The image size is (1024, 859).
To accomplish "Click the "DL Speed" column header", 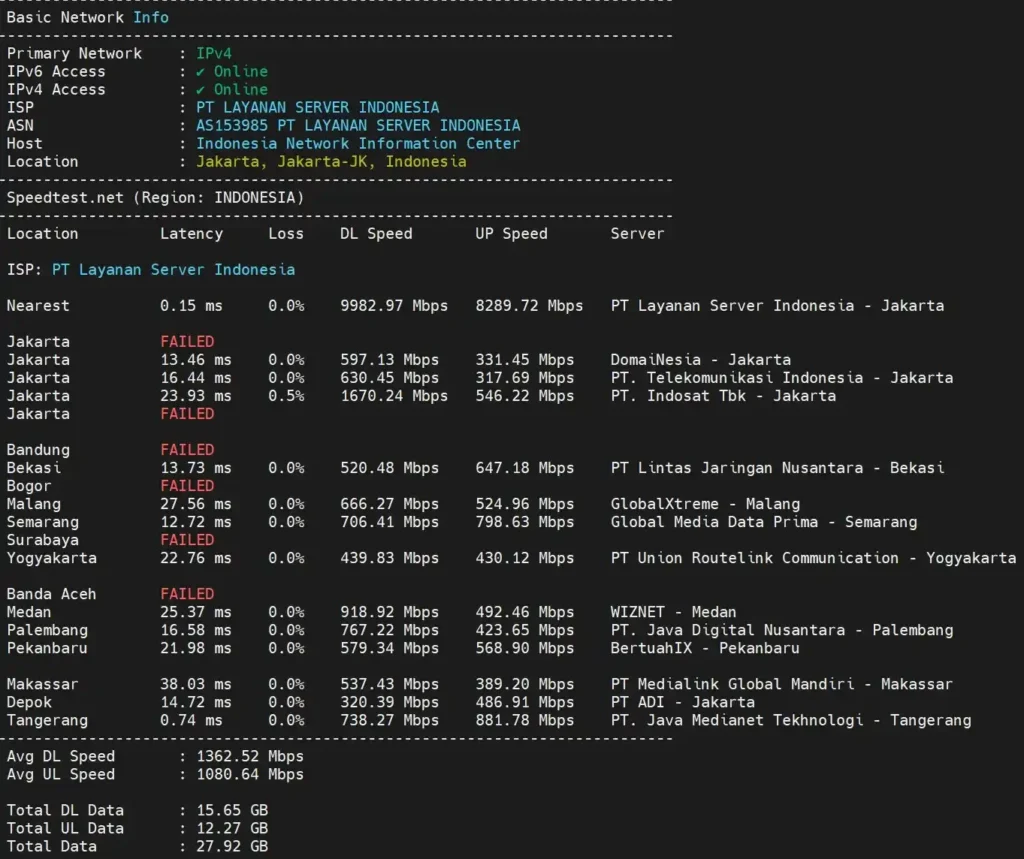I will [x=376, y=234].
